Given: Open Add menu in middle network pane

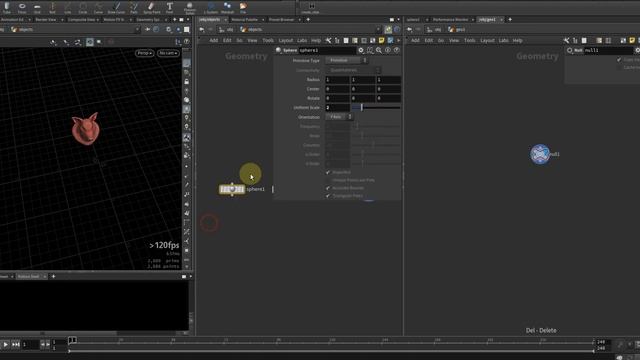Looking at the screenshot, I should pyautogui.click(x=213, y=40).
